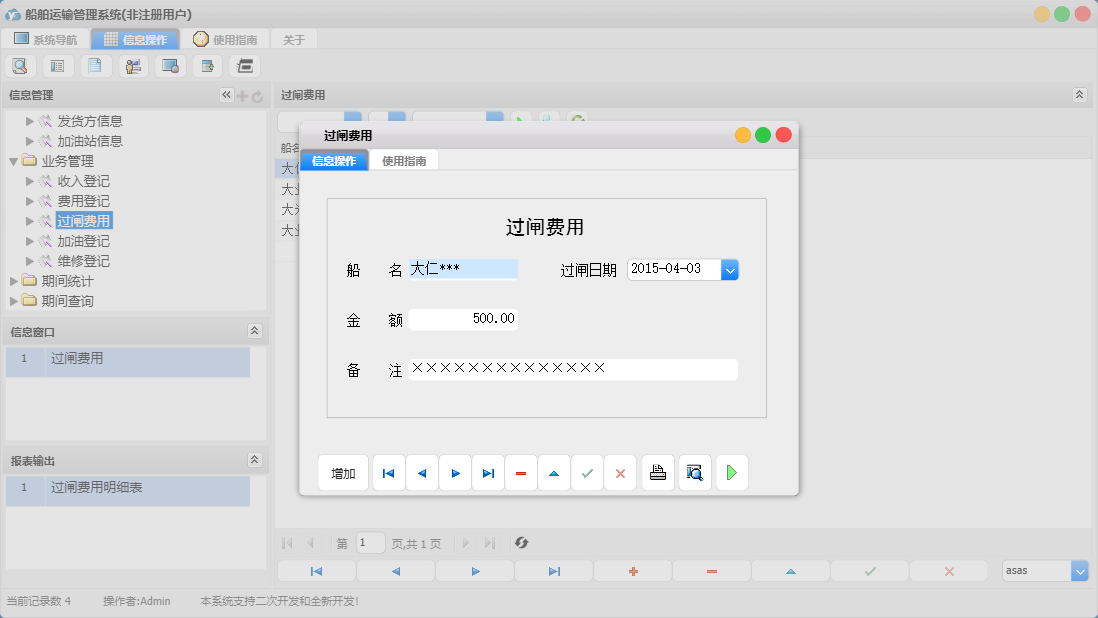
Task: Click the green run arrow in the dialog
Action: pos(731,472)
